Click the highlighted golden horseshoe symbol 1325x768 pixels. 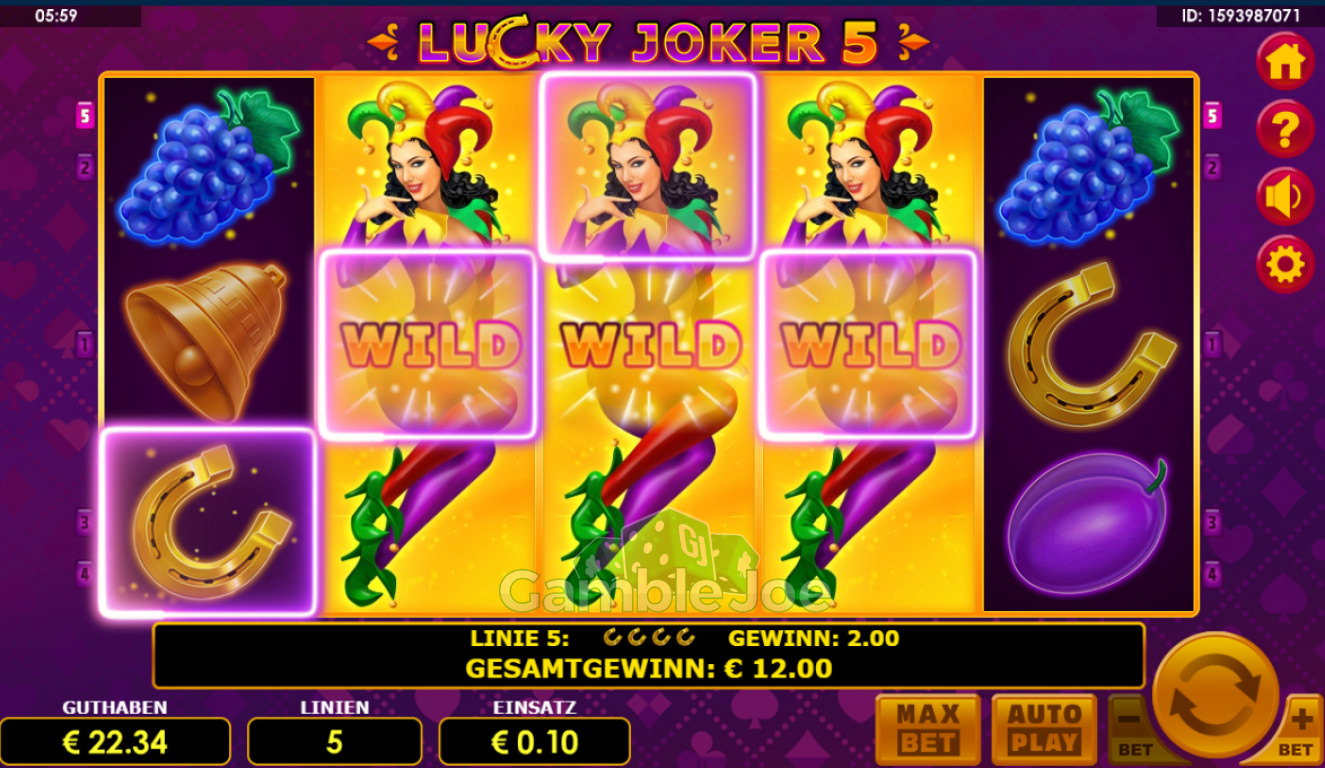pyautogui.click(x=208, y=522)
